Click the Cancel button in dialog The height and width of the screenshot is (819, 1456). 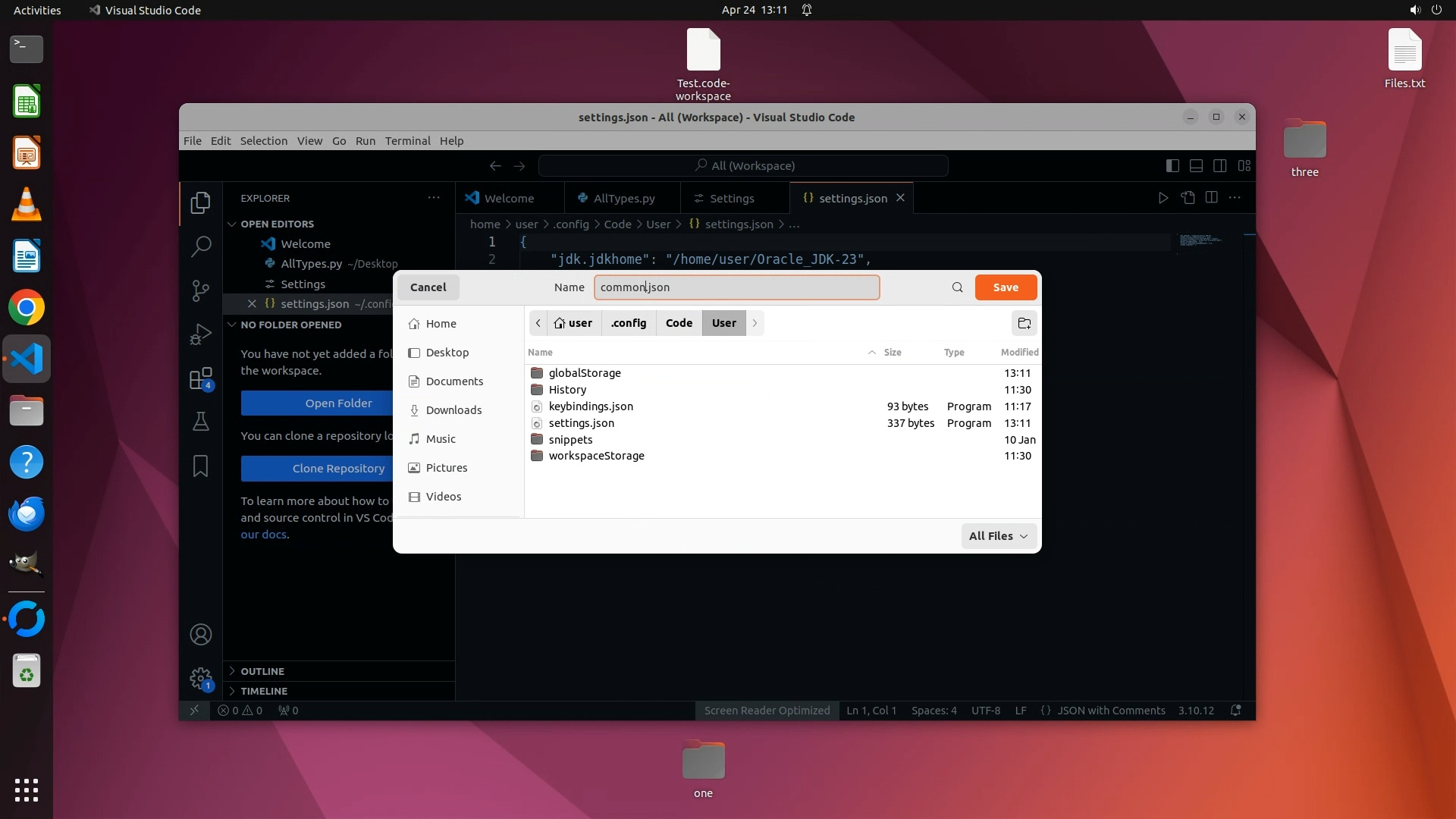[x=428, y=287]
